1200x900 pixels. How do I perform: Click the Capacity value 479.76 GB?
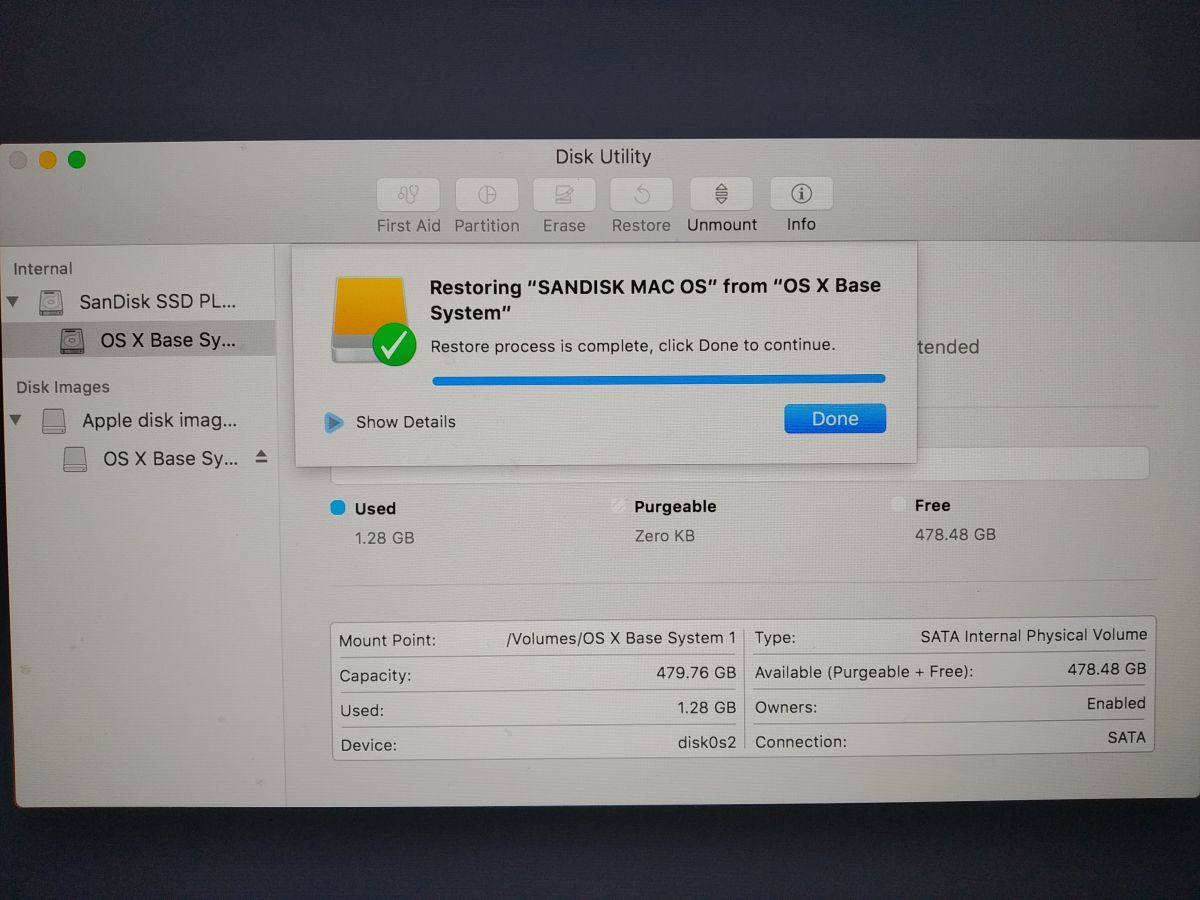[x=696, y=673]
